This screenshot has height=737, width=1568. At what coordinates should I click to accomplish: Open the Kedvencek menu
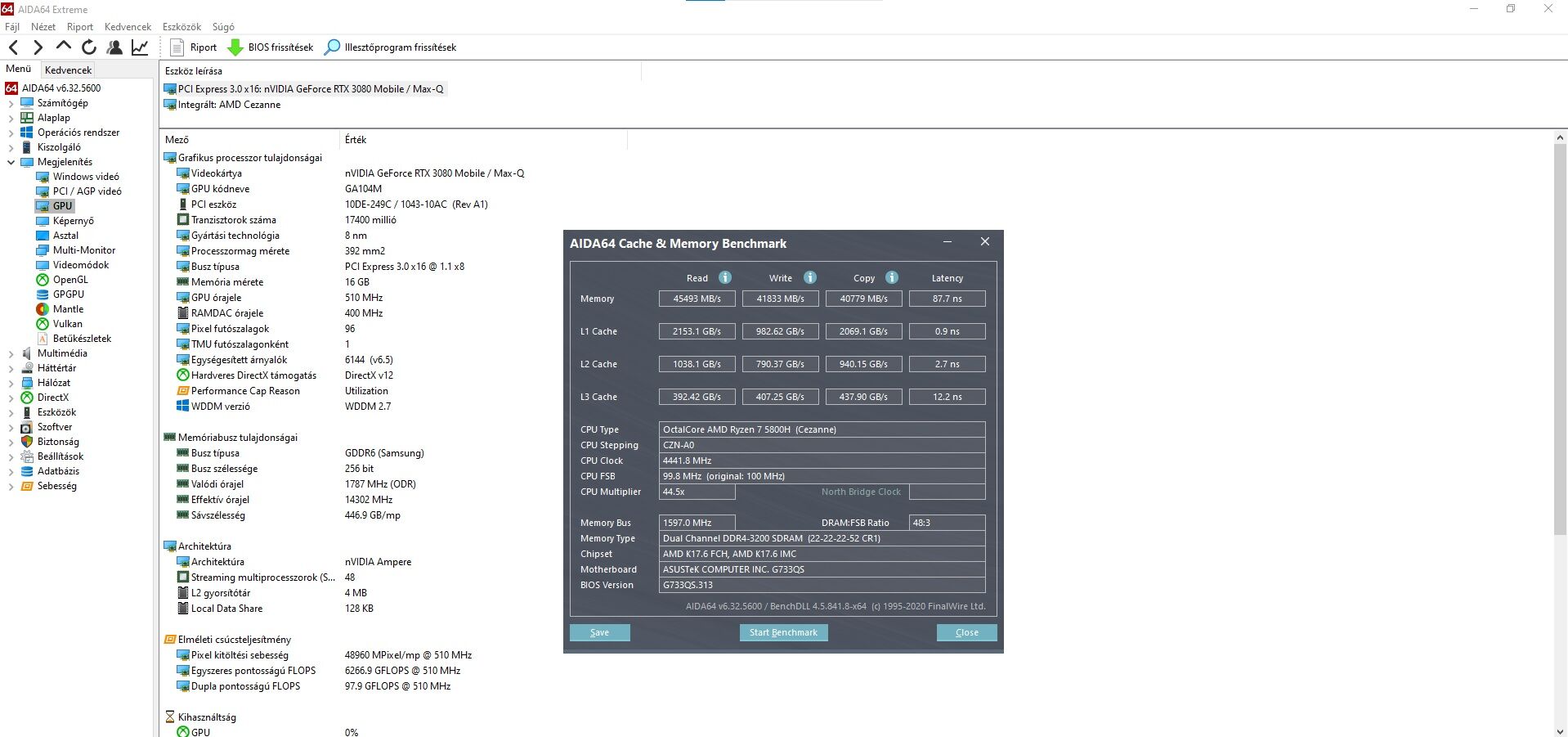point(128,27)
